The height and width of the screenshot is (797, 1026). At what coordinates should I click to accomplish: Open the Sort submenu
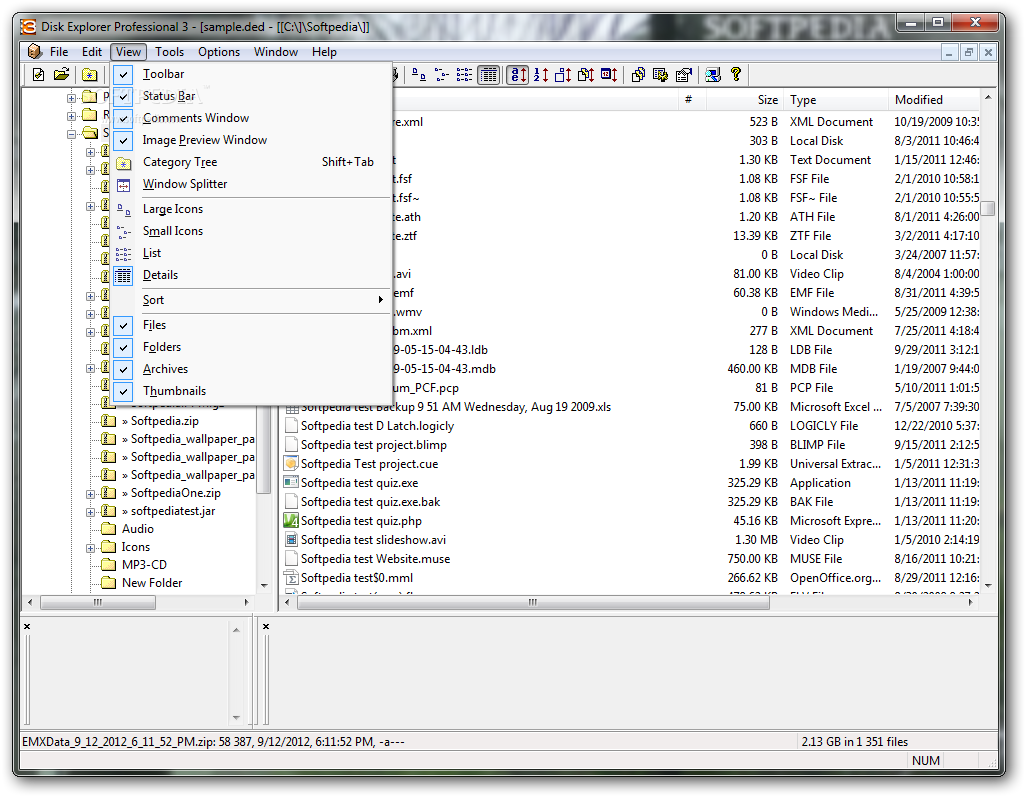(x=252, y=300)
